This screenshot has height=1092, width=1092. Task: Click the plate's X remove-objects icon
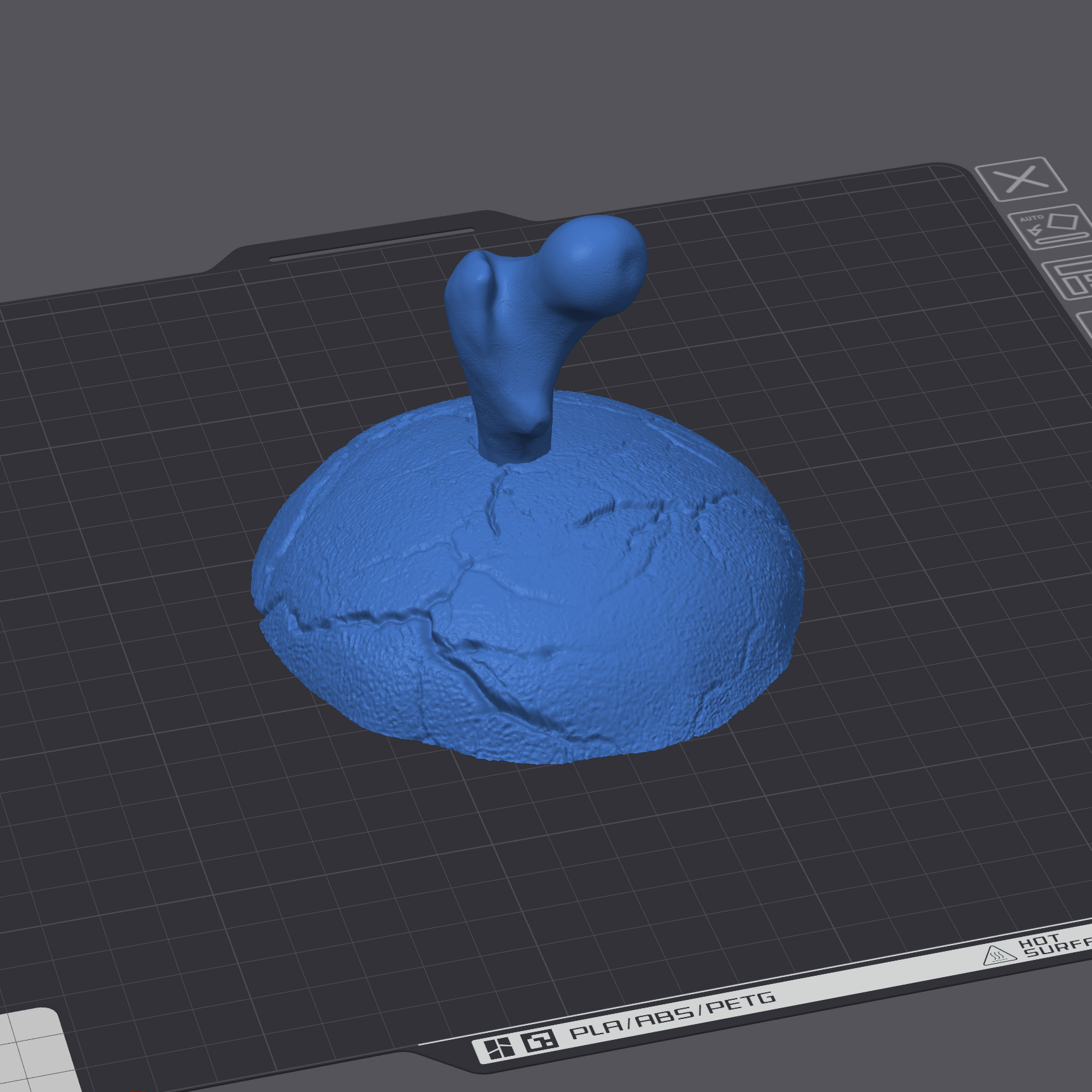pos(1021,179)
